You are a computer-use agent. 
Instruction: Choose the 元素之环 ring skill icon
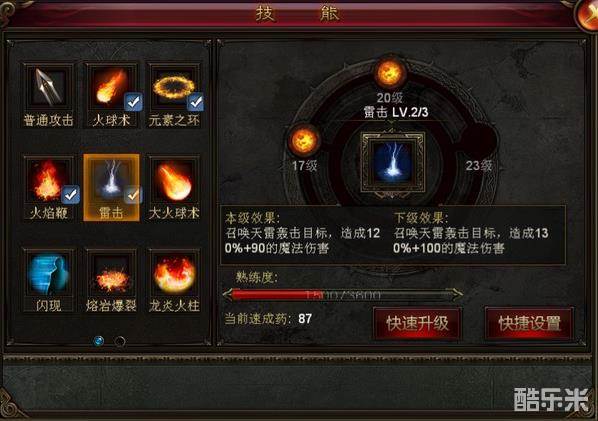click(x=174, y=87)
